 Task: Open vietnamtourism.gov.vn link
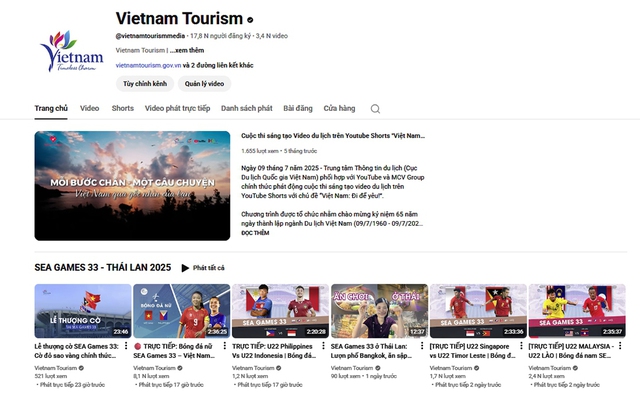[148, 65]
